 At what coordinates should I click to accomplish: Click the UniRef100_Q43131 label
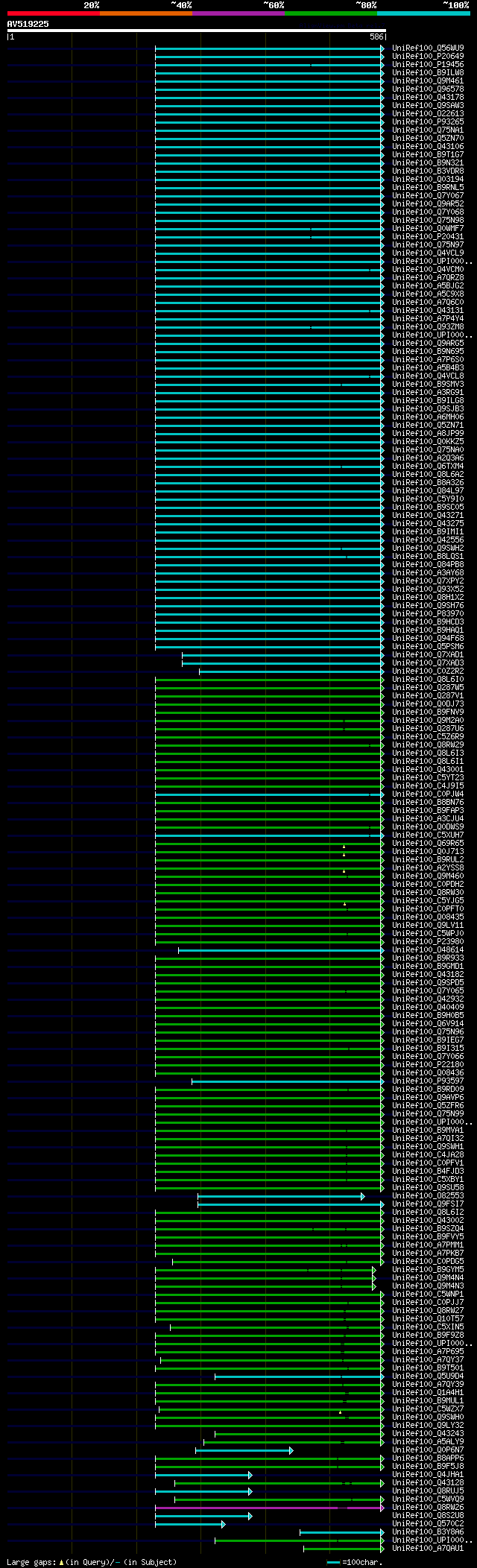pyautogui.click(x=428, y=310)
